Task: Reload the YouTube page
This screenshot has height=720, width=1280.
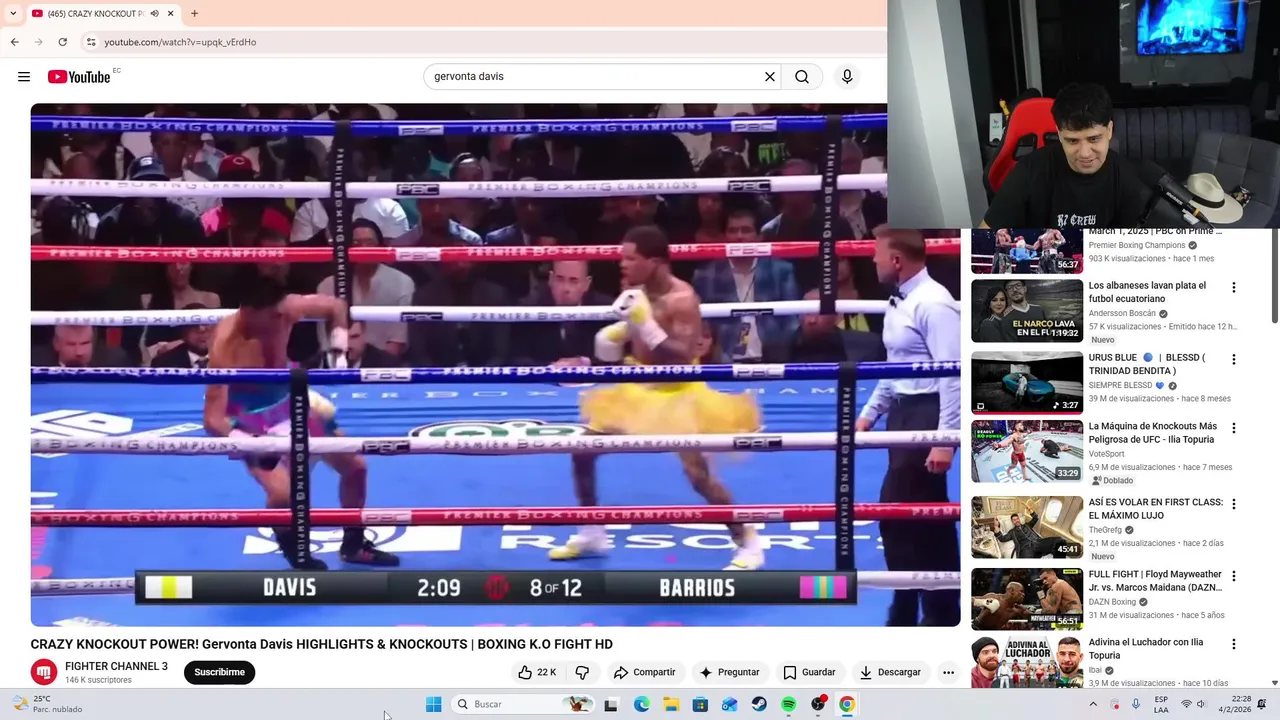Action: pos(62,42)
